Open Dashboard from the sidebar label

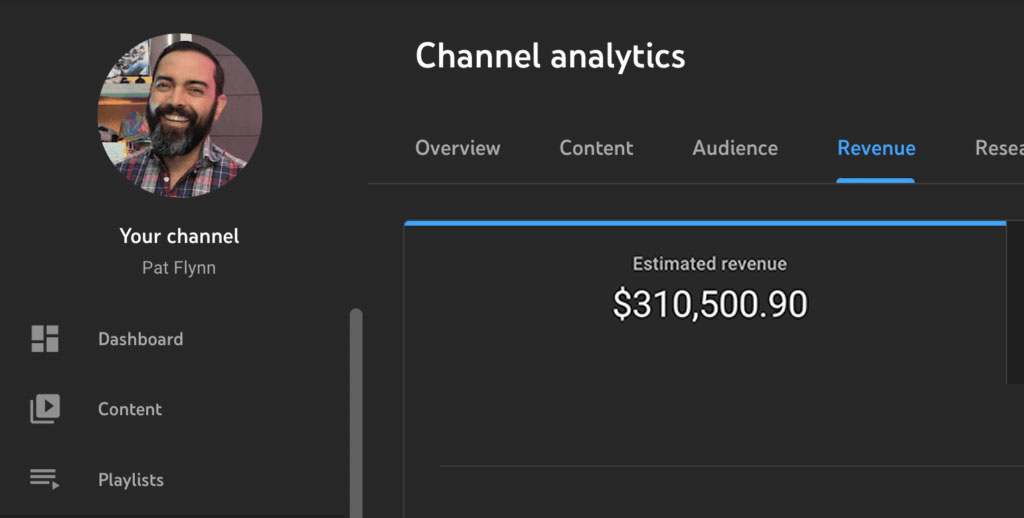[140, 339]
